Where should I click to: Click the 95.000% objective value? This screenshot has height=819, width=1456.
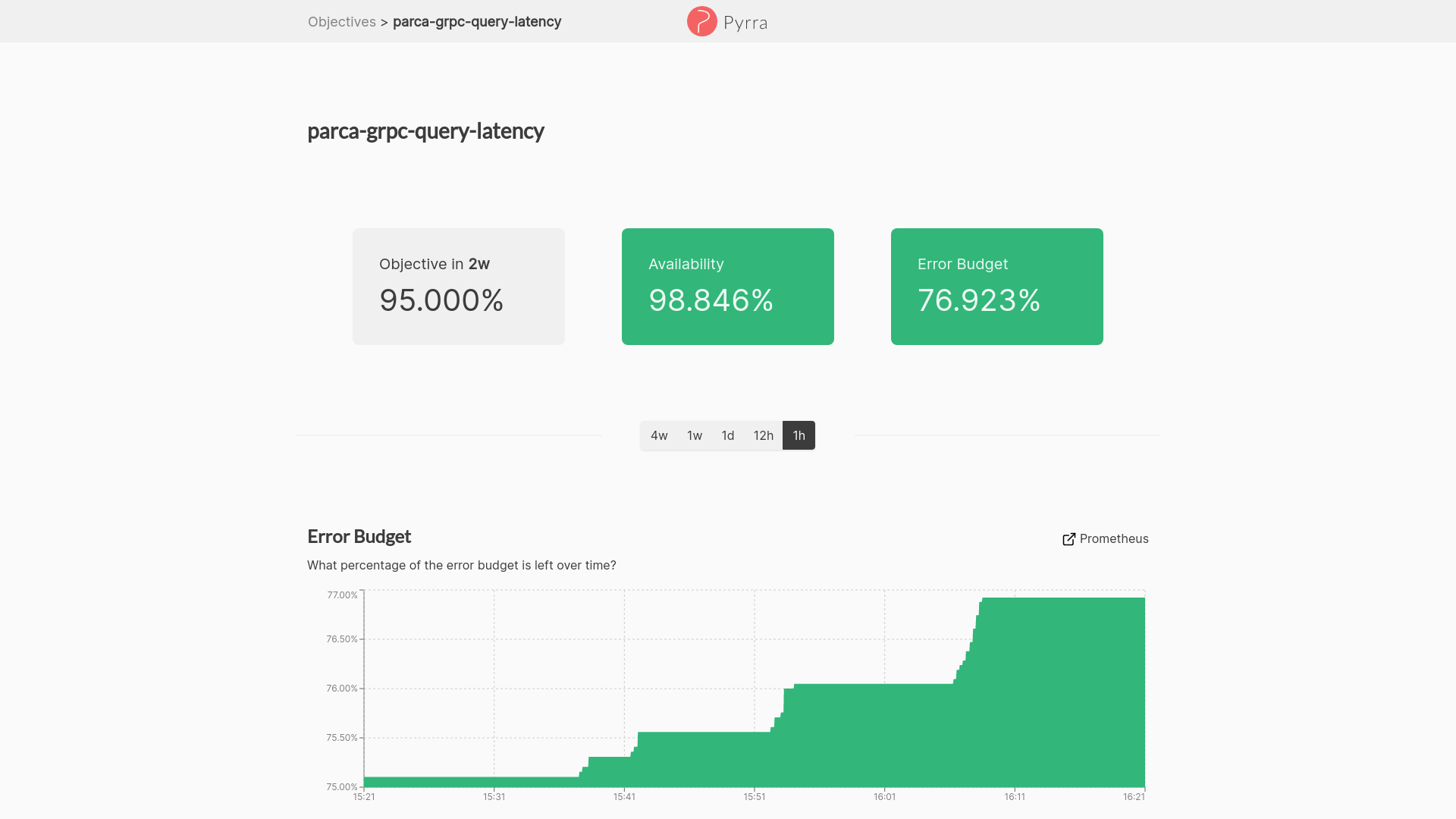click(x=441, y=300)
